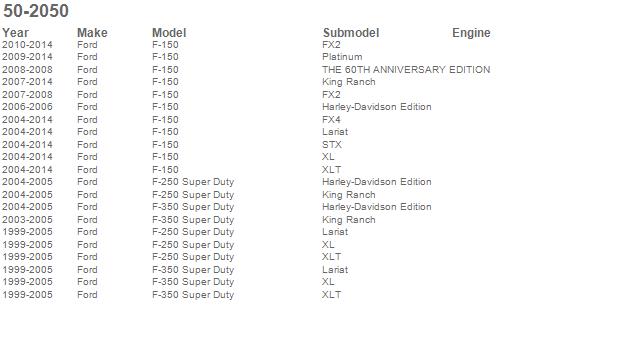The image size is (628, 363).
Task: Click the 50-2050 part number heading
Action: tap(36, 10)
